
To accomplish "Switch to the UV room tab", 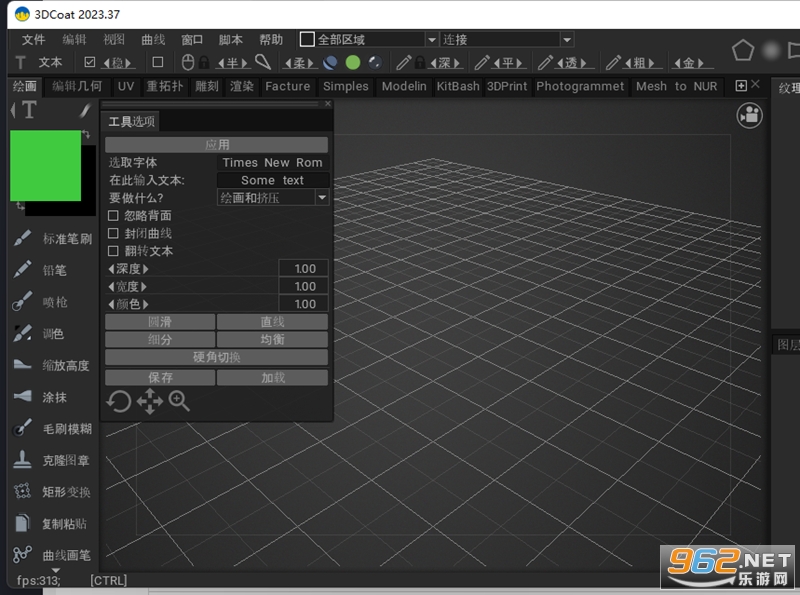I will point(126,86).
